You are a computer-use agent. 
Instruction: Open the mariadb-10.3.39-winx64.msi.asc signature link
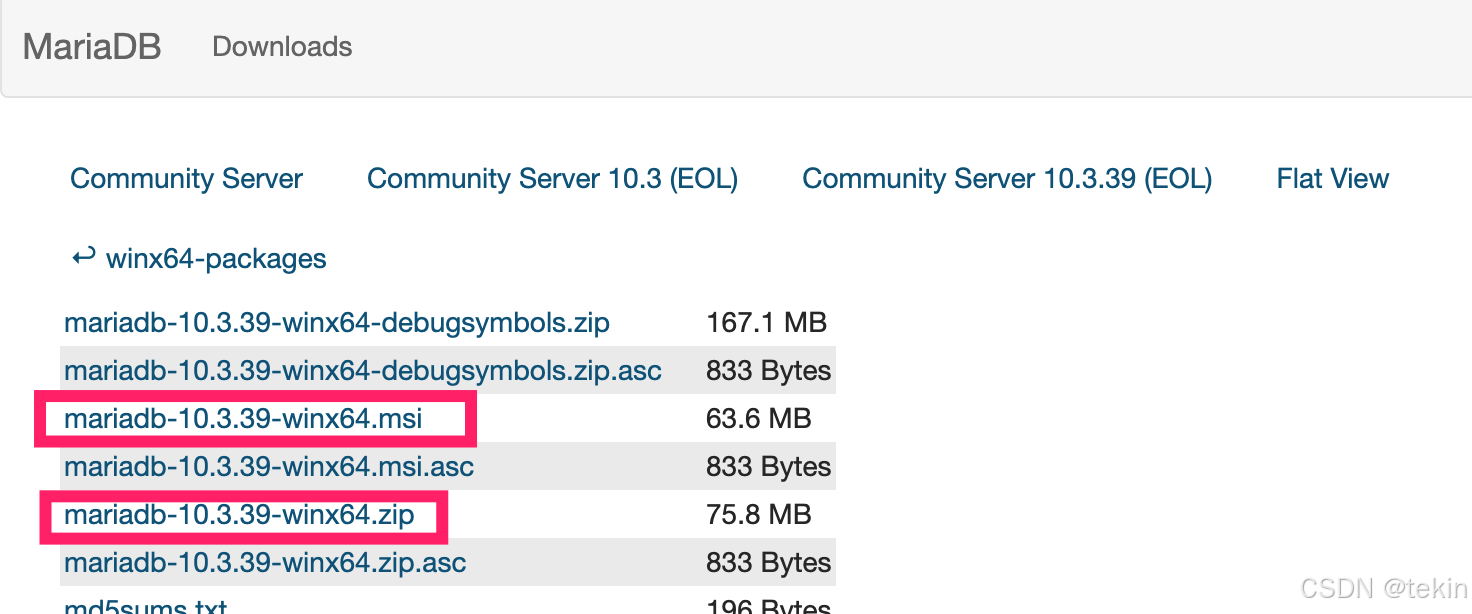[x=268, y=466]
